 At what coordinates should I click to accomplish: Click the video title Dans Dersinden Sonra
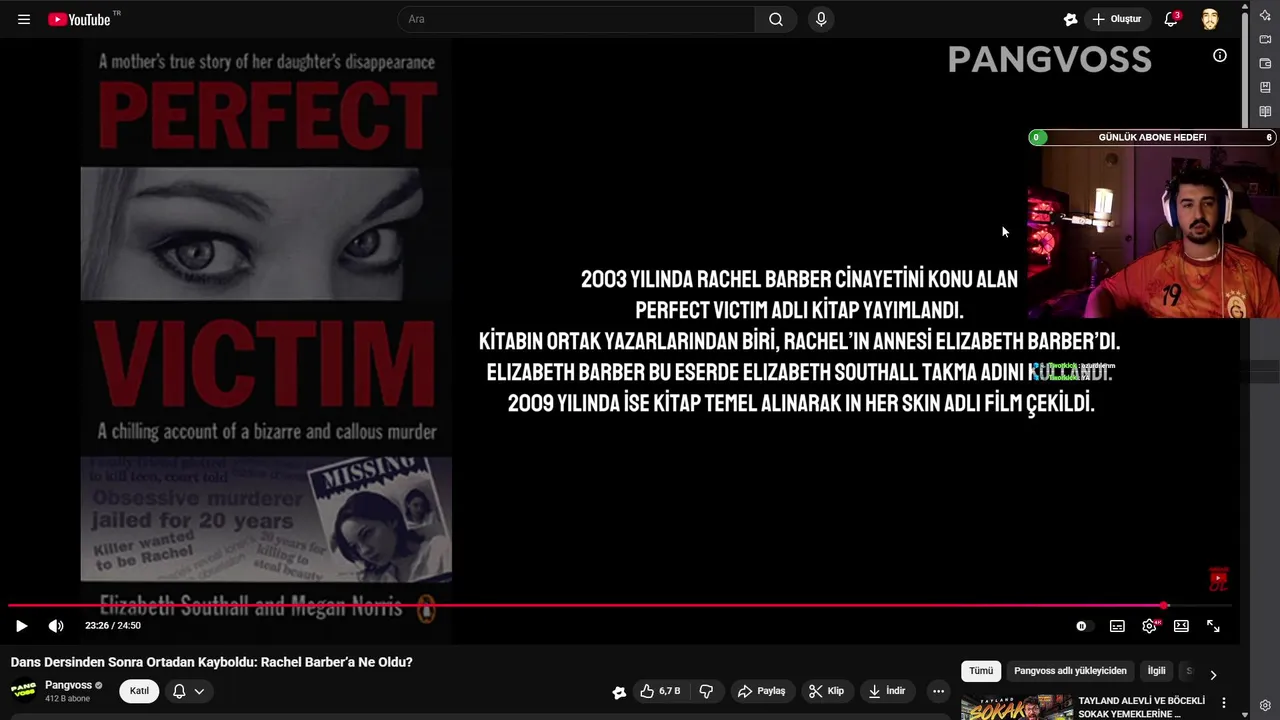coord(212,662)
